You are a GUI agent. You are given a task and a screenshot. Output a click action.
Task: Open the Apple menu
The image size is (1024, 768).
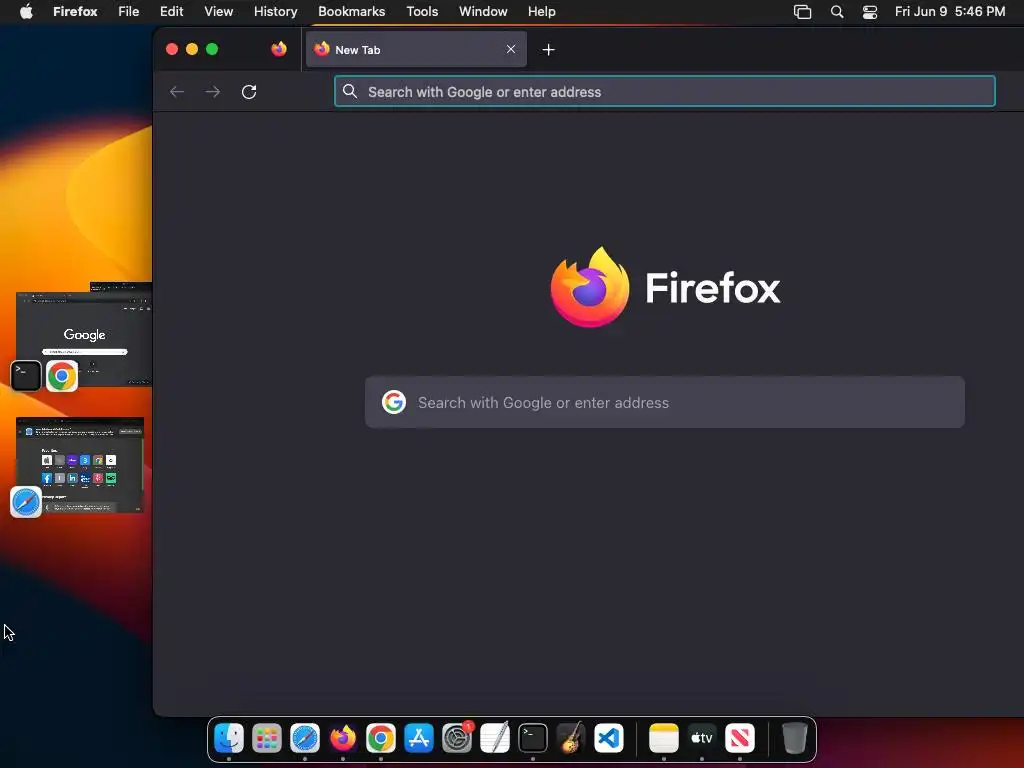click(x=26, y=11)
